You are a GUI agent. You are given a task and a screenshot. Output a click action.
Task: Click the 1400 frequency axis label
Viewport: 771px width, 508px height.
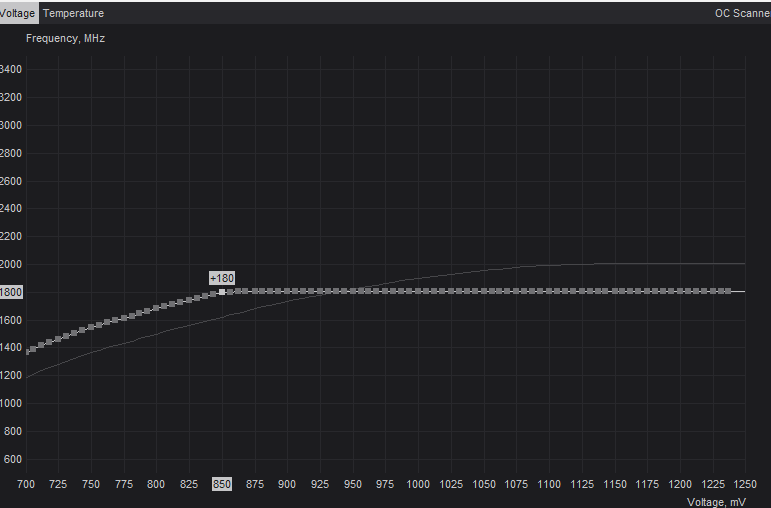(11, 348)
